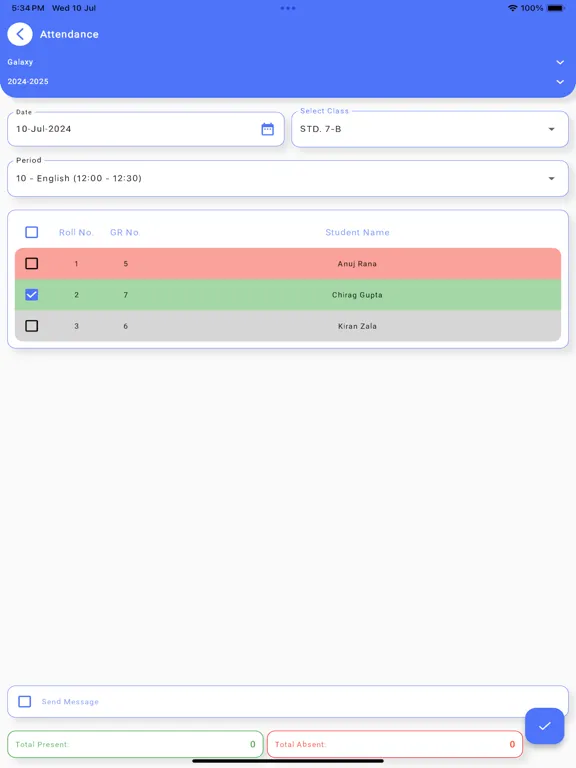
Task: Select the Chirag Gupta name cell
Action: [x=357, y=295]
